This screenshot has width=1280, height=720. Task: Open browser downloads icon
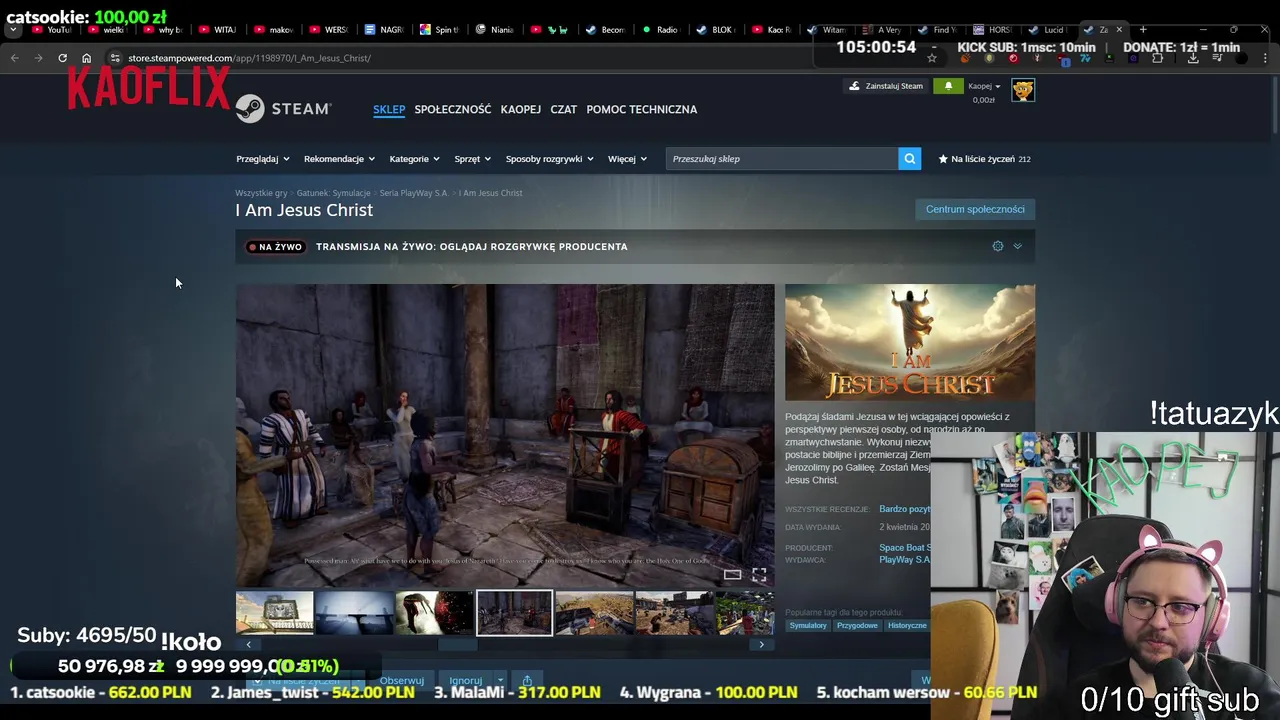pos(1193,58)
